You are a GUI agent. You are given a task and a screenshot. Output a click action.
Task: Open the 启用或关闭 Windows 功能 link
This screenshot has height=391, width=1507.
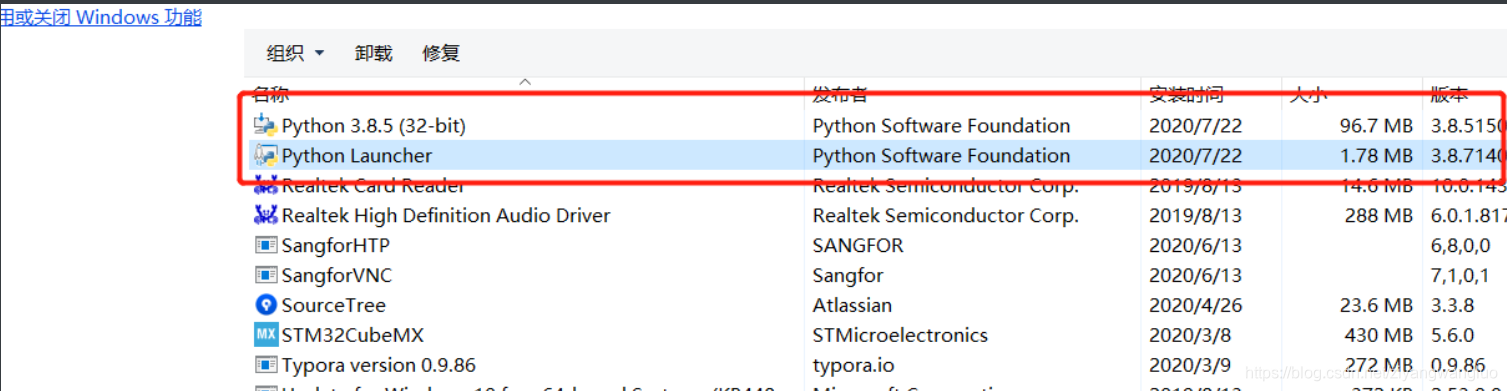(101, 17)
